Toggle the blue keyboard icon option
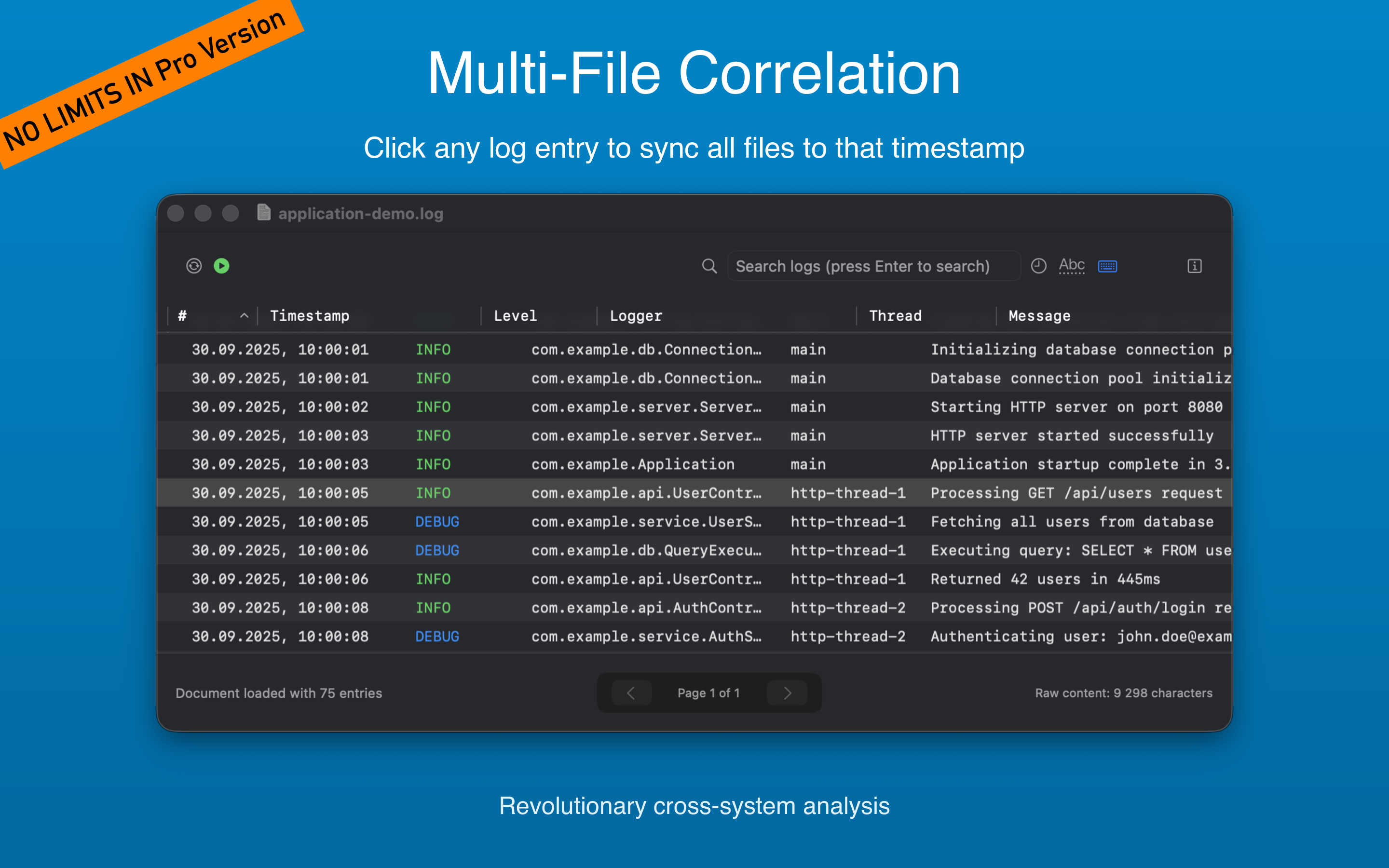 click(1107, 266)
